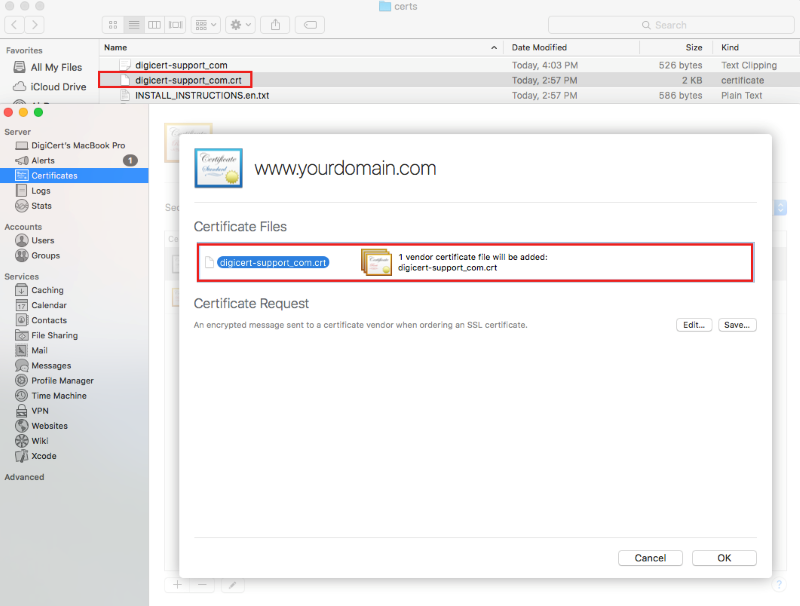Open the Finder action gear dropdown
The image size is (800, 606).
[240, 24]
